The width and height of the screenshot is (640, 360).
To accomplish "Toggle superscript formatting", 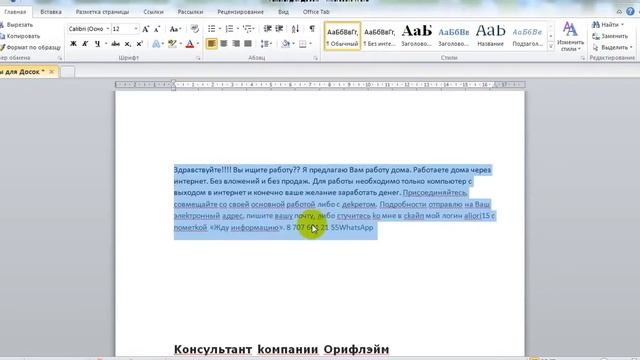I will click(x=140, y=44).
